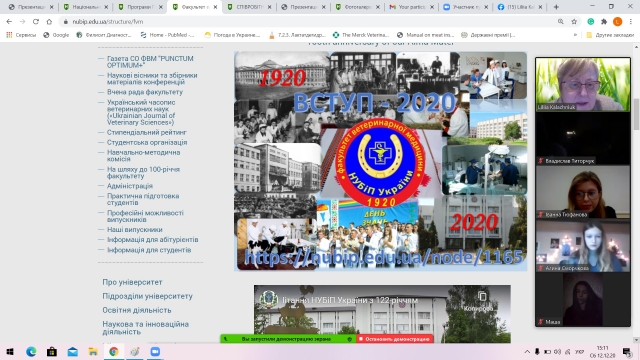
Task: Open the Google bookmark
Action: tap(56, 35)
